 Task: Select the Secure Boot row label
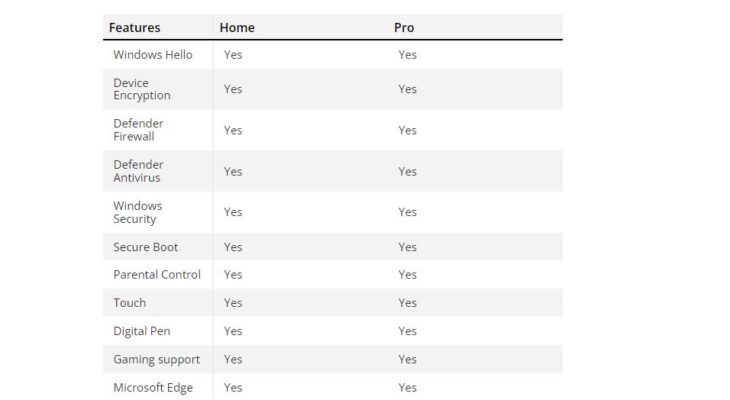pos(146,247)
